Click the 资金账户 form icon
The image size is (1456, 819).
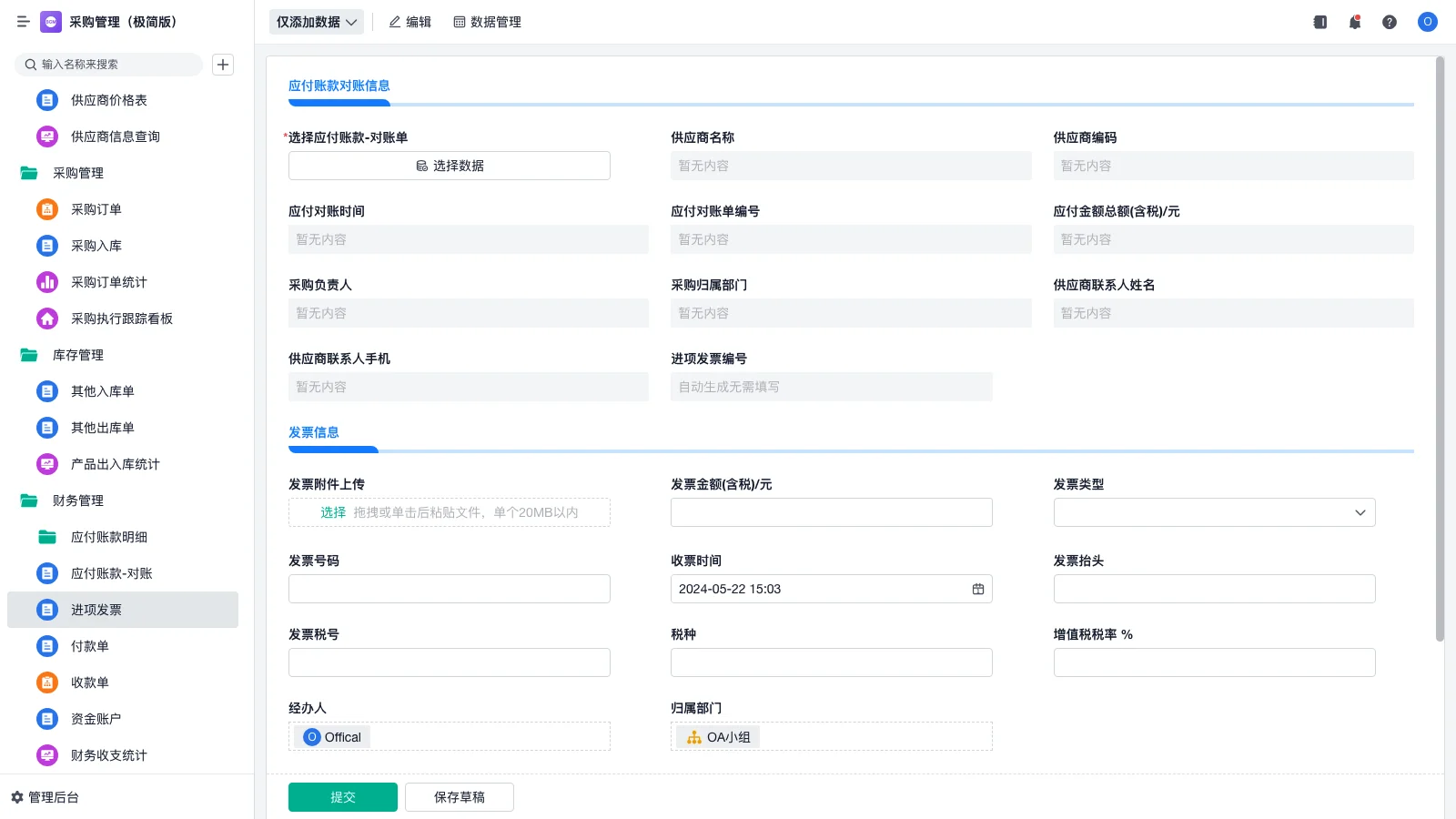pyautogui.click(x=47, y=719)
